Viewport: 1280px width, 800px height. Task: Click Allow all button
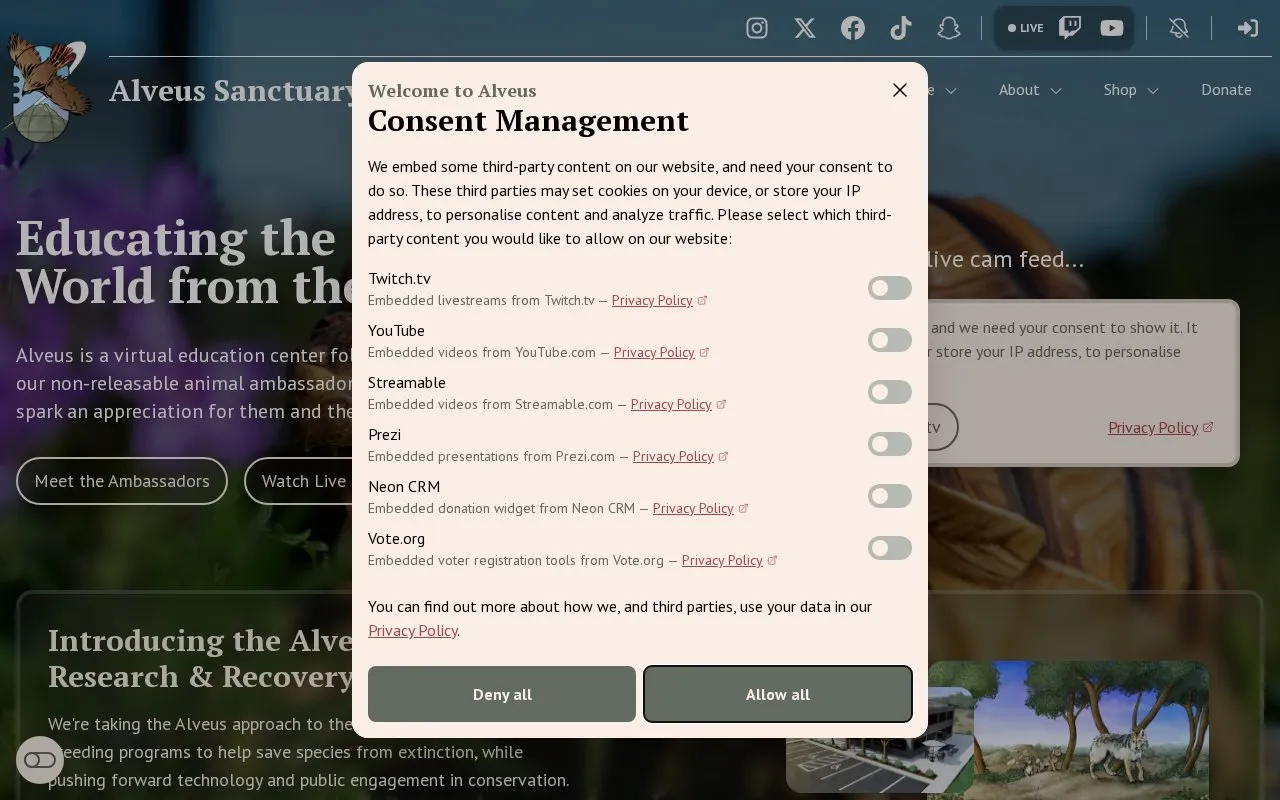778,694
